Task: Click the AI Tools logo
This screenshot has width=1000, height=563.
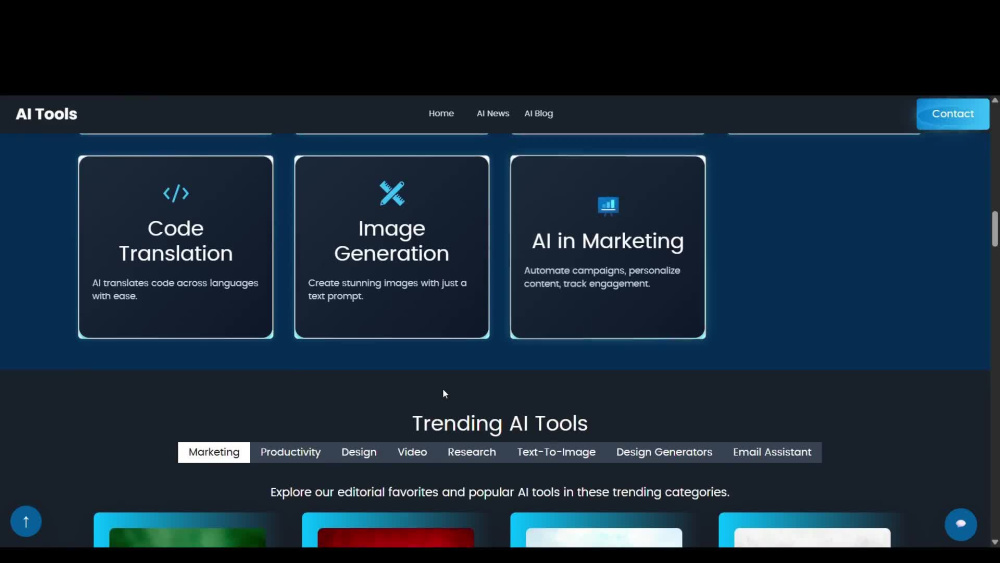Action: point(46,114)
